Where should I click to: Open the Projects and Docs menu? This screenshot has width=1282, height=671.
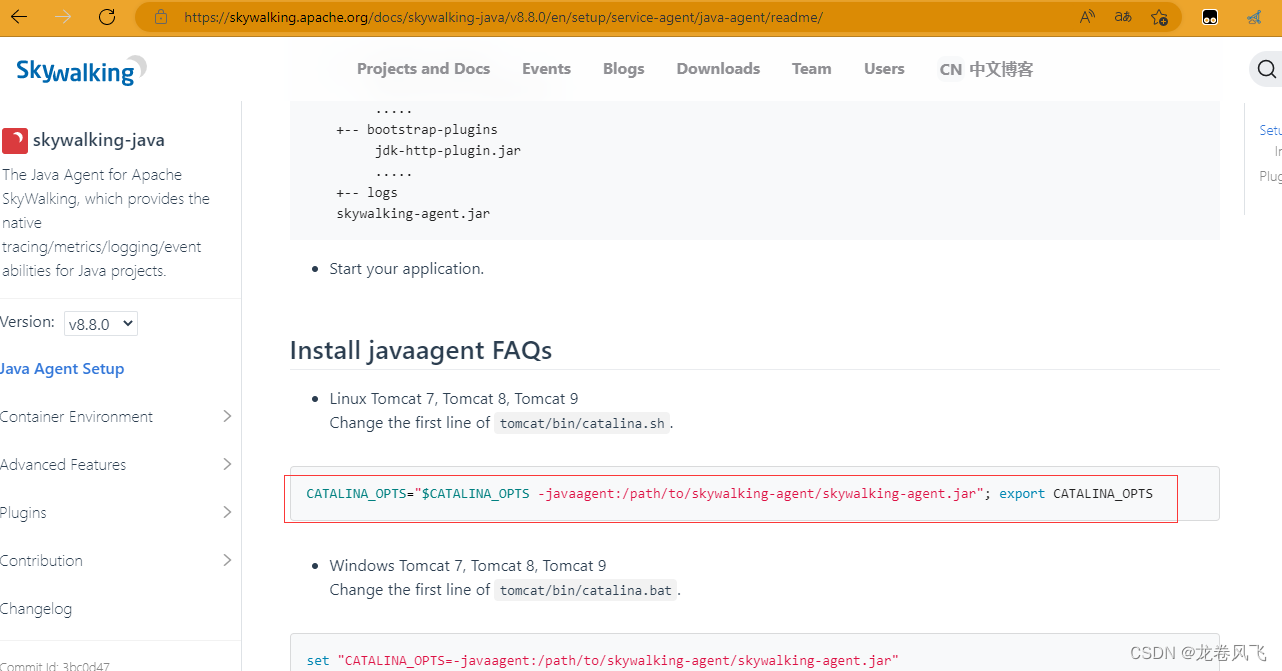tap(423, 69)
